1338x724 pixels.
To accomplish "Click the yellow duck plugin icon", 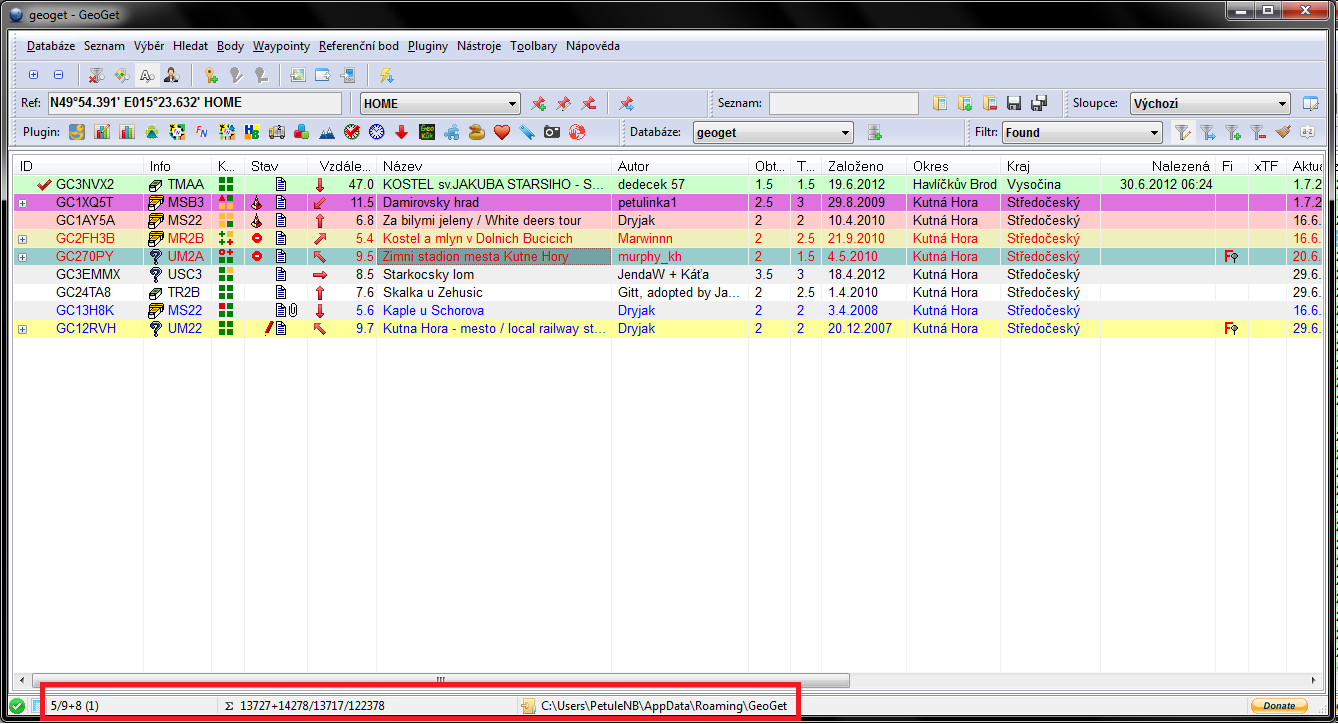I will click(477, 132).
